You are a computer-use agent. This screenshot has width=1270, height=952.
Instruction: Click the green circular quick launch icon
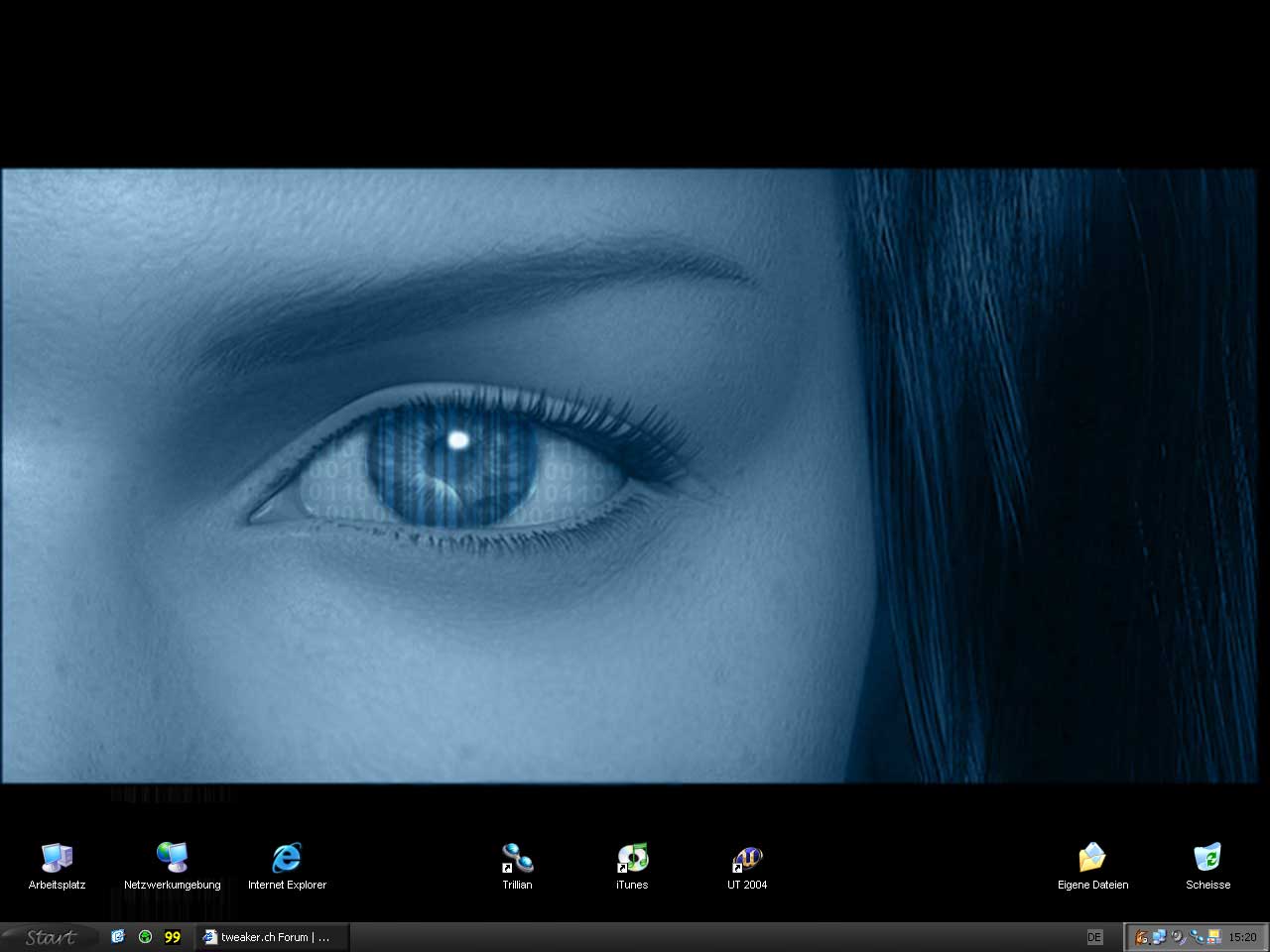click(145, 937)
